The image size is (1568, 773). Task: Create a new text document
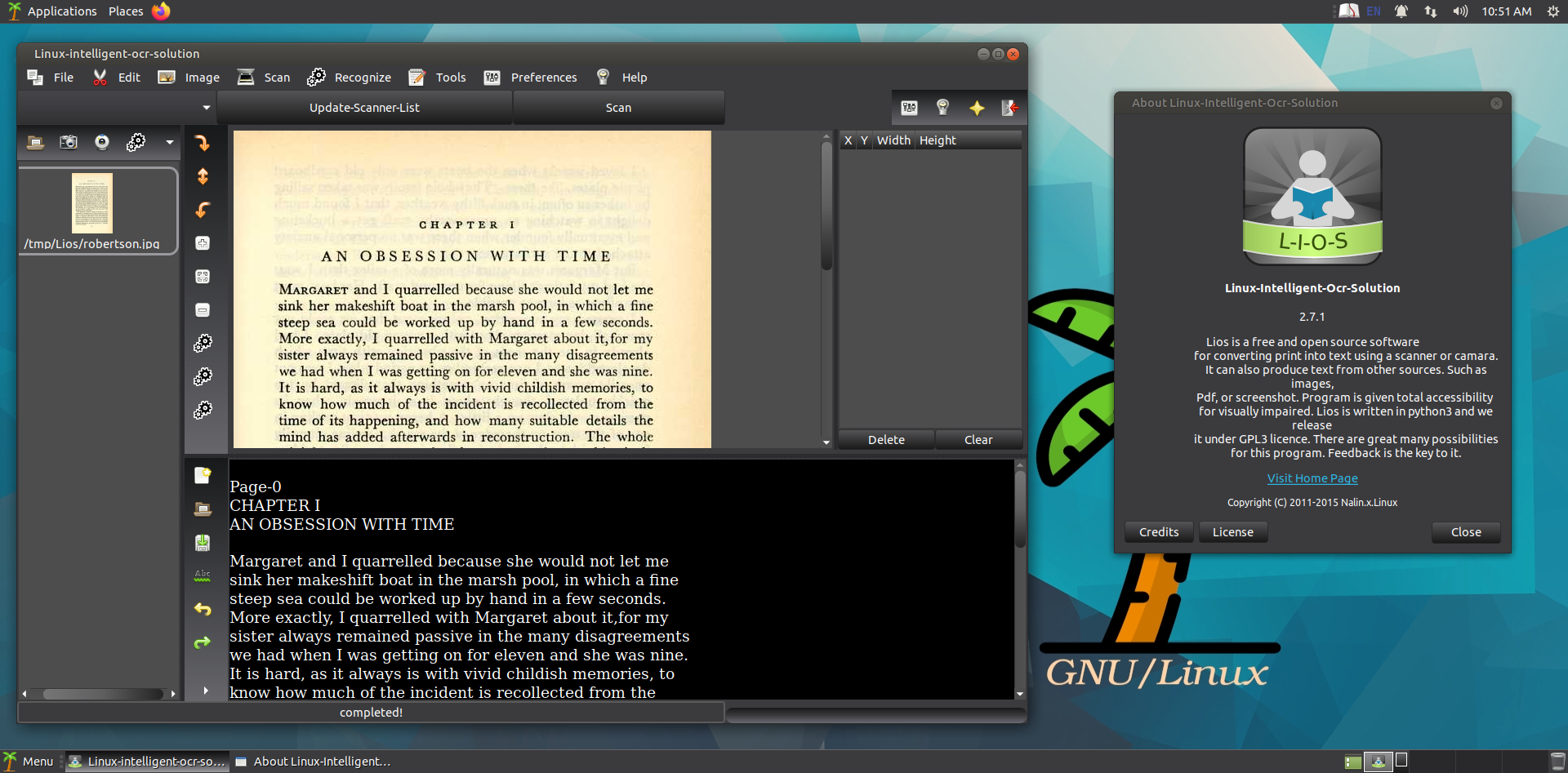[x=203, y=476]
